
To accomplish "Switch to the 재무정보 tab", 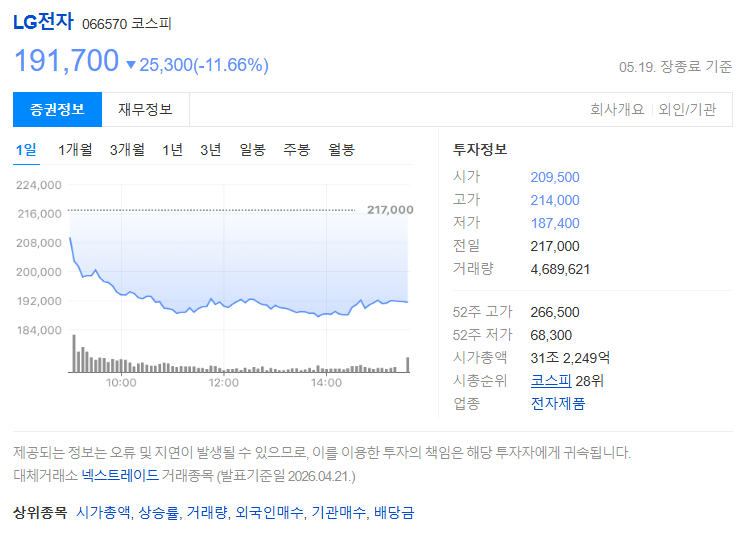I will coord(145,110).
